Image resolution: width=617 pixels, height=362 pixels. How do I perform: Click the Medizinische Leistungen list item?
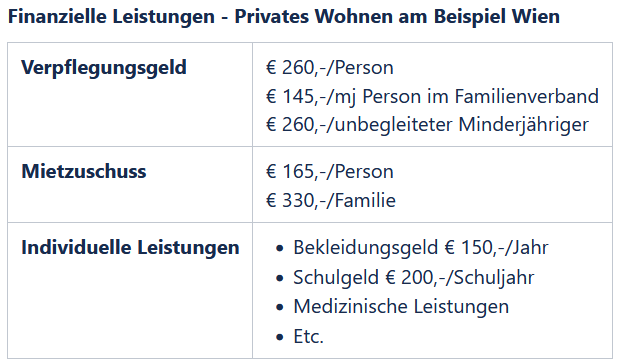(401, 307)
